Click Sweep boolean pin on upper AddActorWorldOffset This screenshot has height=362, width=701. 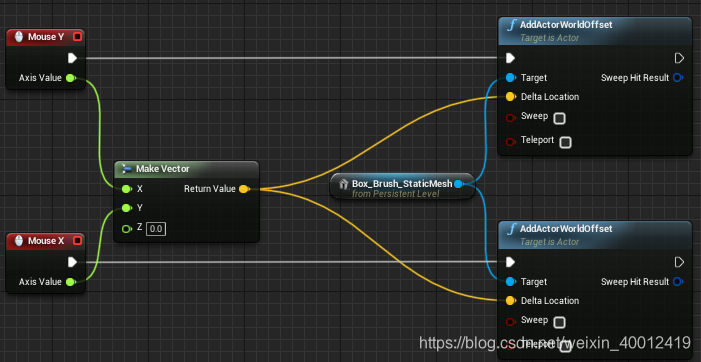pyautogui.click(x=511, y=118)
